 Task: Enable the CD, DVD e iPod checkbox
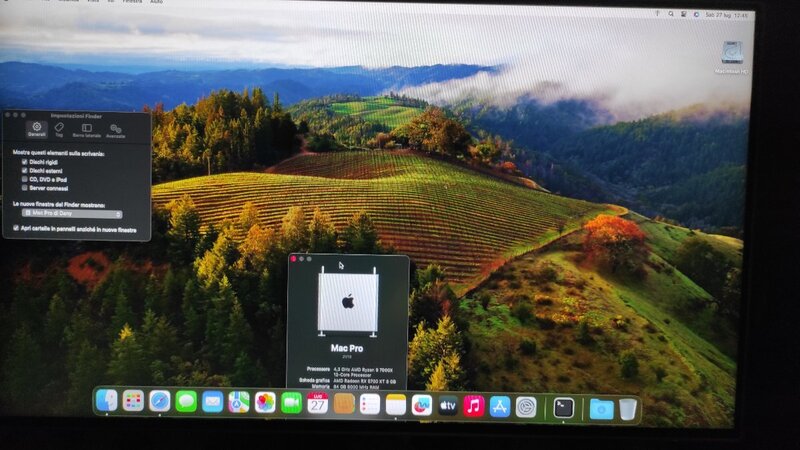[24, 179]
